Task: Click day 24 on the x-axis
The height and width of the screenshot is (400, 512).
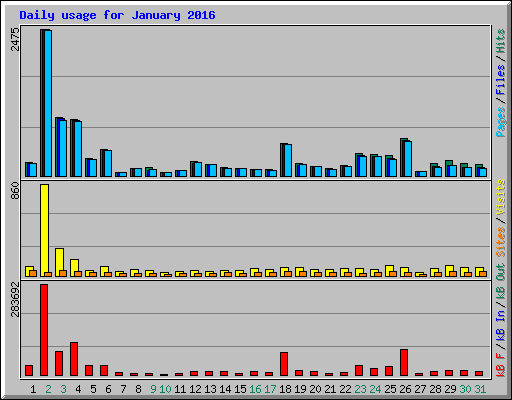Action: [x=375, y=389]
